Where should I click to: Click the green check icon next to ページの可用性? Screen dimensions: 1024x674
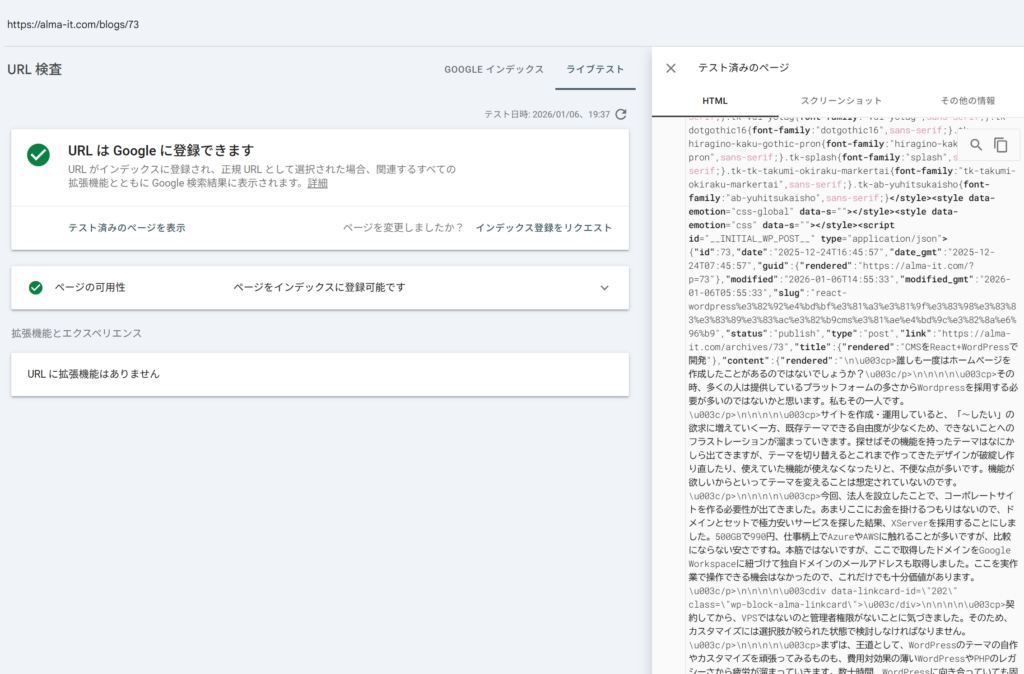point(36,288)
